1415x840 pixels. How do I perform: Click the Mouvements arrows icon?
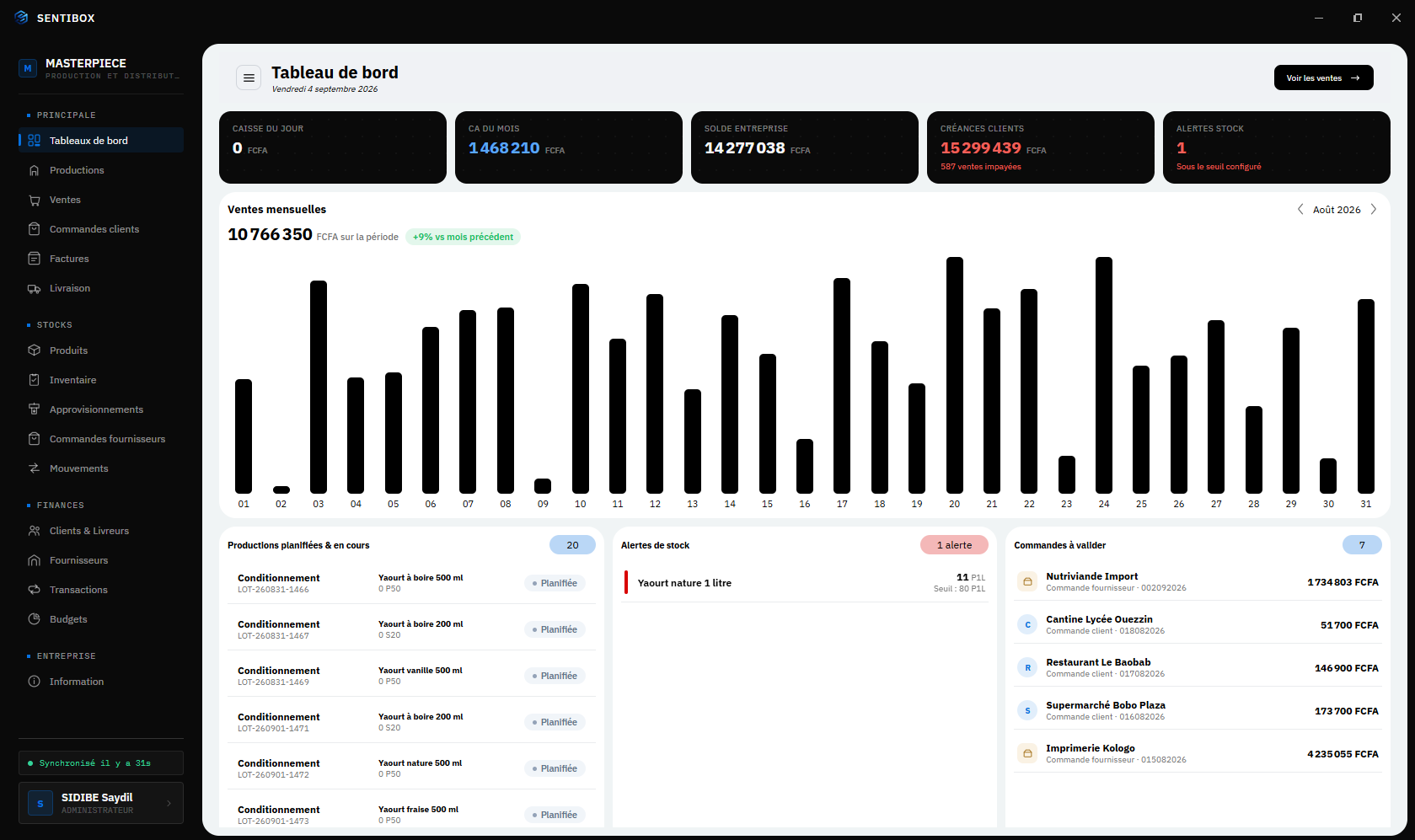click(35, 468)
